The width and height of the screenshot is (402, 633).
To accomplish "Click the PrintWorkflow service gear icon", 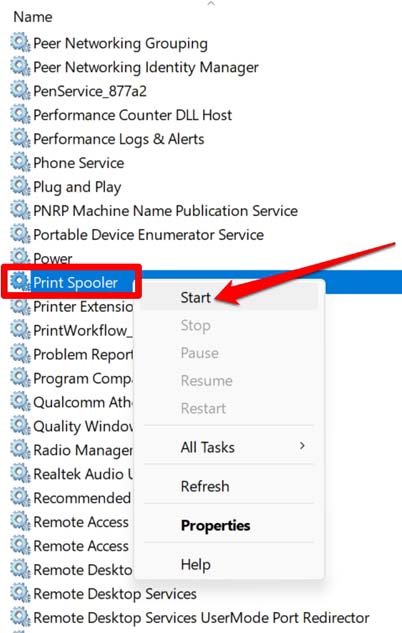I will [20, 330].
